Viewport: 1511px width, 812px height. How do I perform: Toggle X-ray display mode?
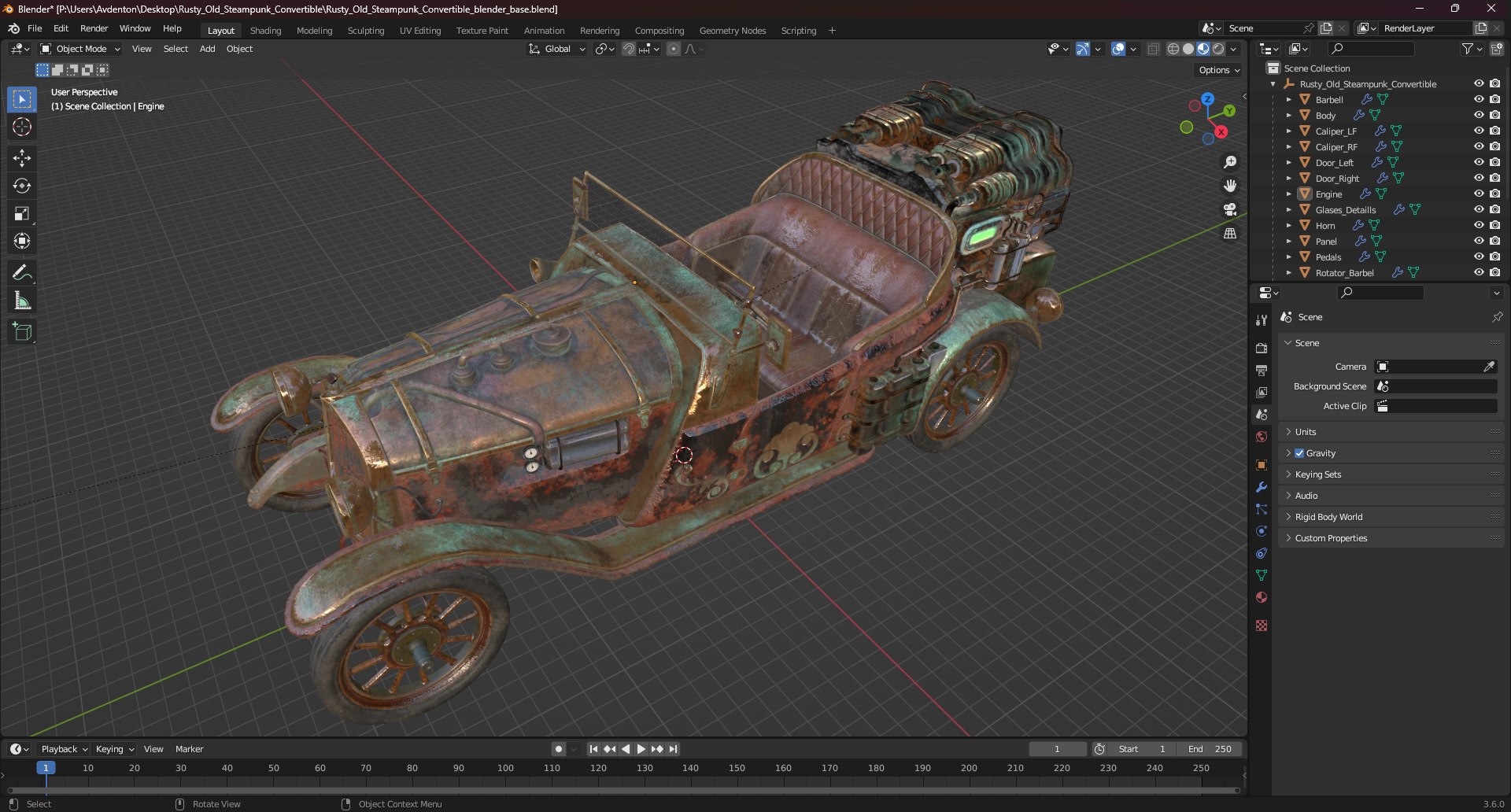point(1154,49)
